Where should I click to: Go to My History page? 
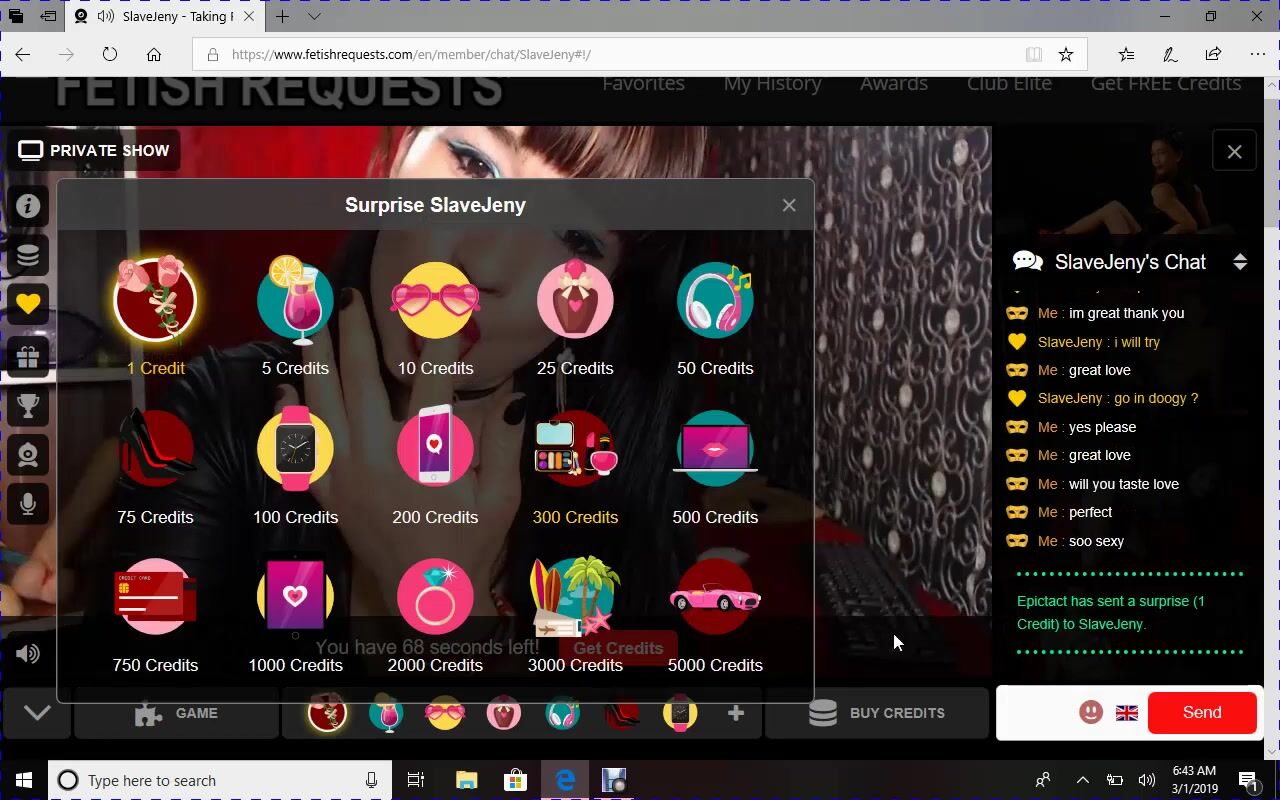coord(772,84)
